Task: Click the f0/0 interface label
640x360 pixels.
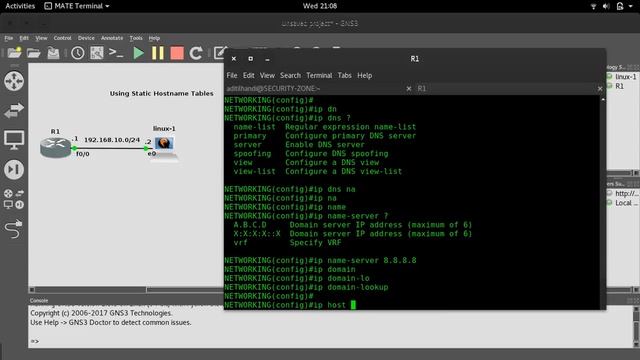Action: pyautogui.click(x=83, y=154)
